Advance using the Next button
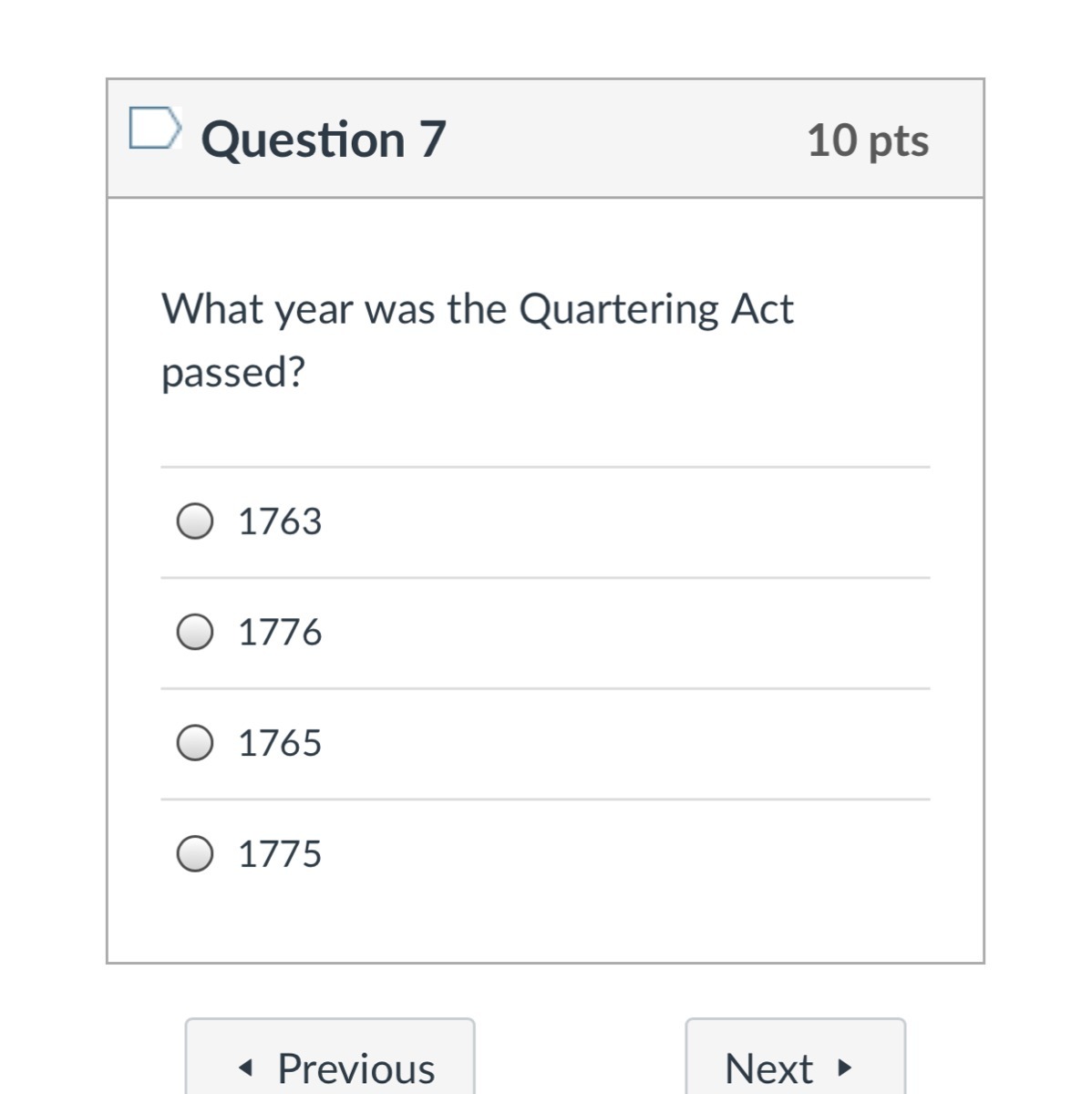 point(795,1065)
